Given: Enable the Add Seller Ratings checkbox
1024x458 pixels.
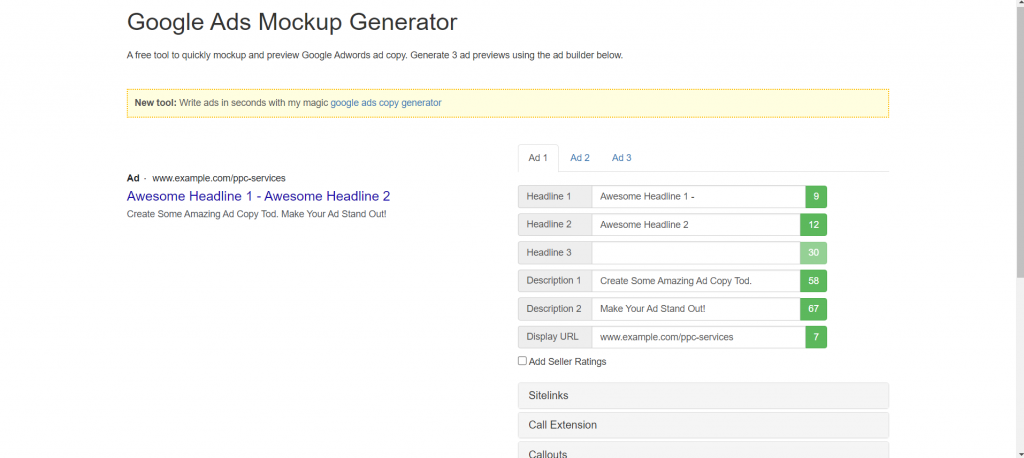Looking at the screenshot, I should (x=522, y=361).
